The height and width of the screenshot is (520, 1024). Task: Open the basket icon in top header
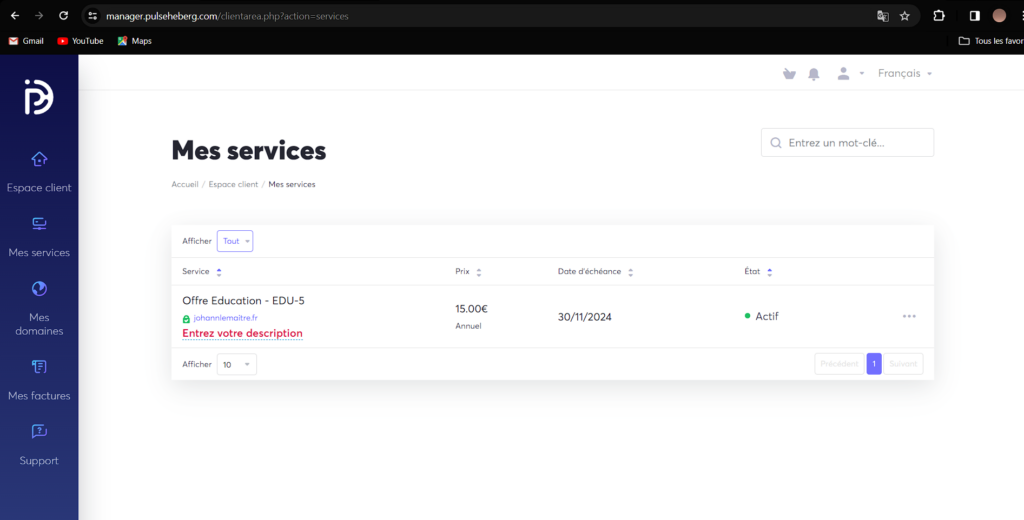coord(789,74)
